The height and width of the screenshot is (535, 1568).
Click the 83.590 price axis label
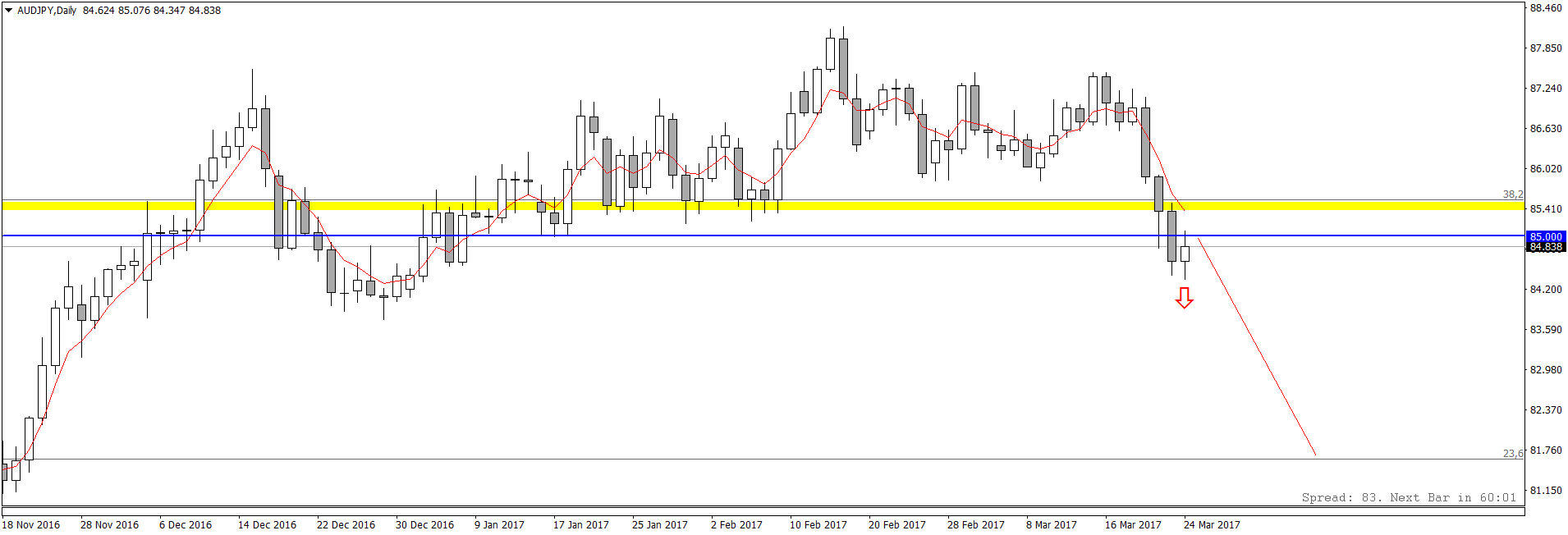1546,330
